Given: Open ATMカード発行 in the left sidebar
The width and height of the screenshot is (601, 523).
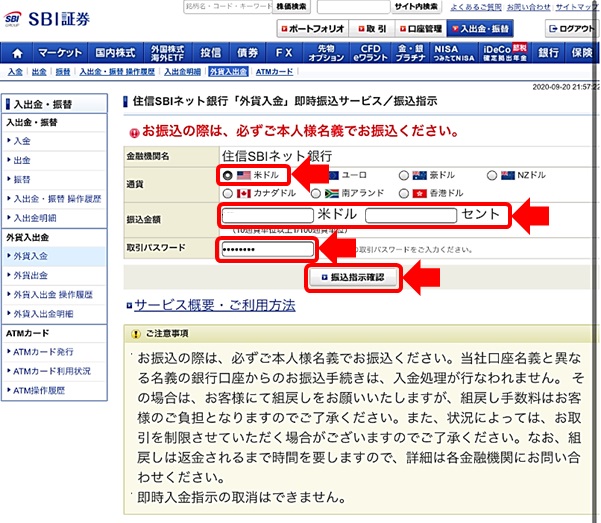Looking at the screenshot, I should [x=43, y=352].
